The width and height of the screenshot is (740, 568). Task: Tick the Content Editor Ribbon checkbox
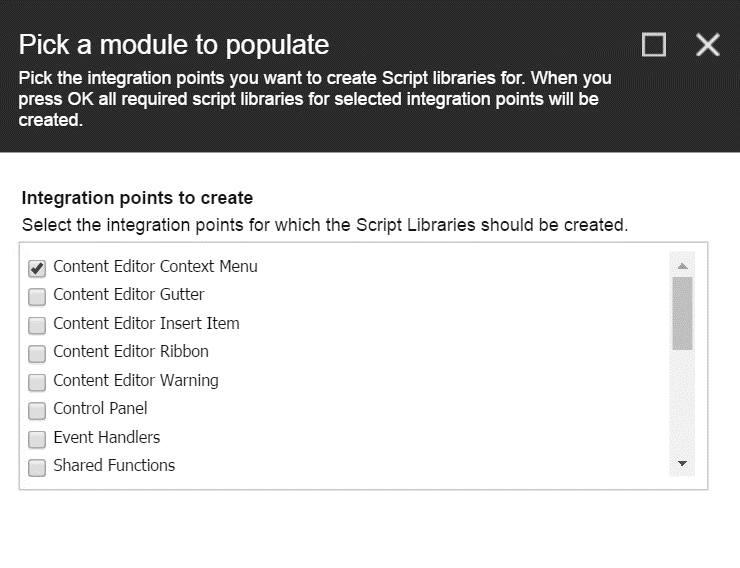37,353
